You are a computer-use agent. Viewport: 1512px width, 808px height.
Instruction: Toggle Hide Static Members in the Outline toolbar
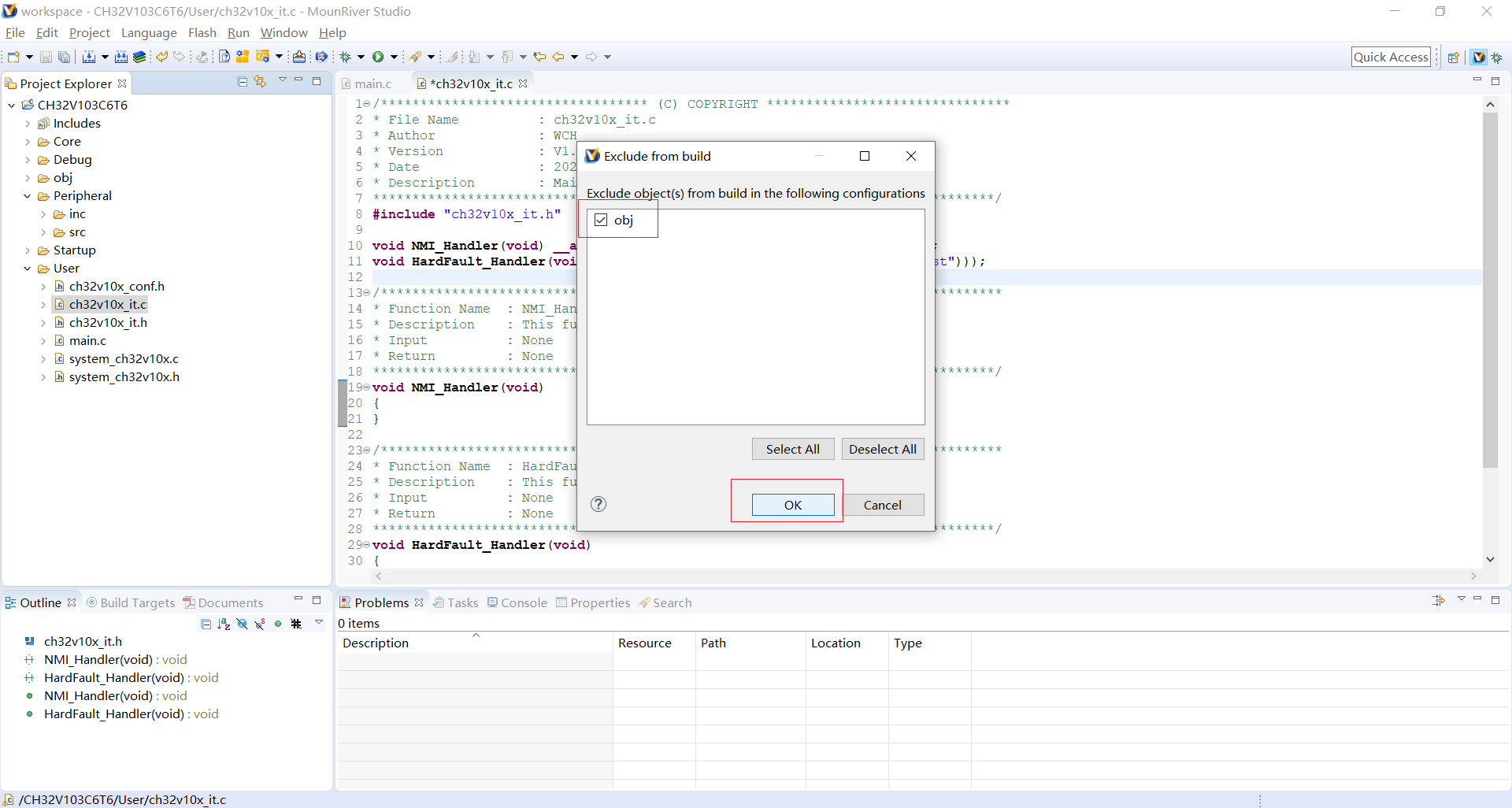259,624
